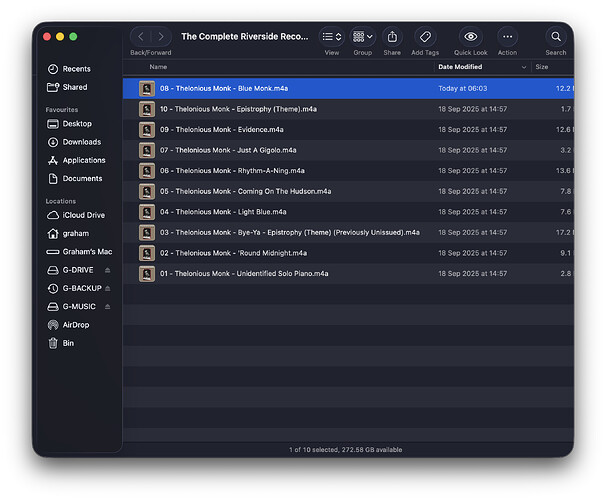Image resolution: width=605 pixels, height=500 pixels.
Task: Go forward with the Forward arrow
Action: tap(161, 37)
